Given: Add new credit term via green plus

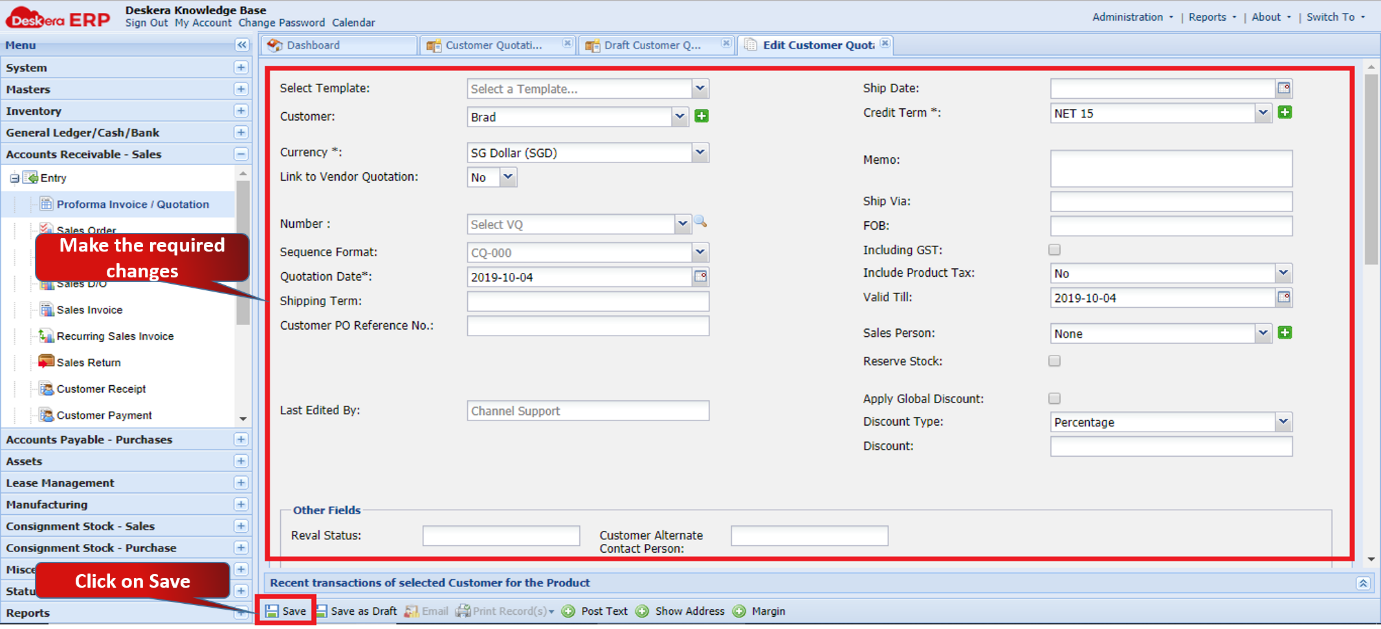Looking at the screenshot, I should point(1285,112).
